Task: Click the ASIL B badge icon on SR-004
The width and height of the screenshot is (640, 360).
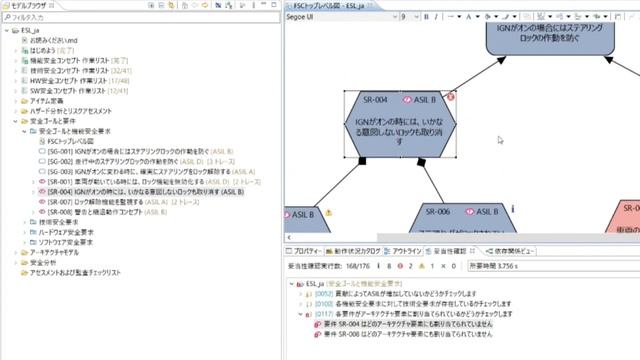Action: [x=407, y=100]
